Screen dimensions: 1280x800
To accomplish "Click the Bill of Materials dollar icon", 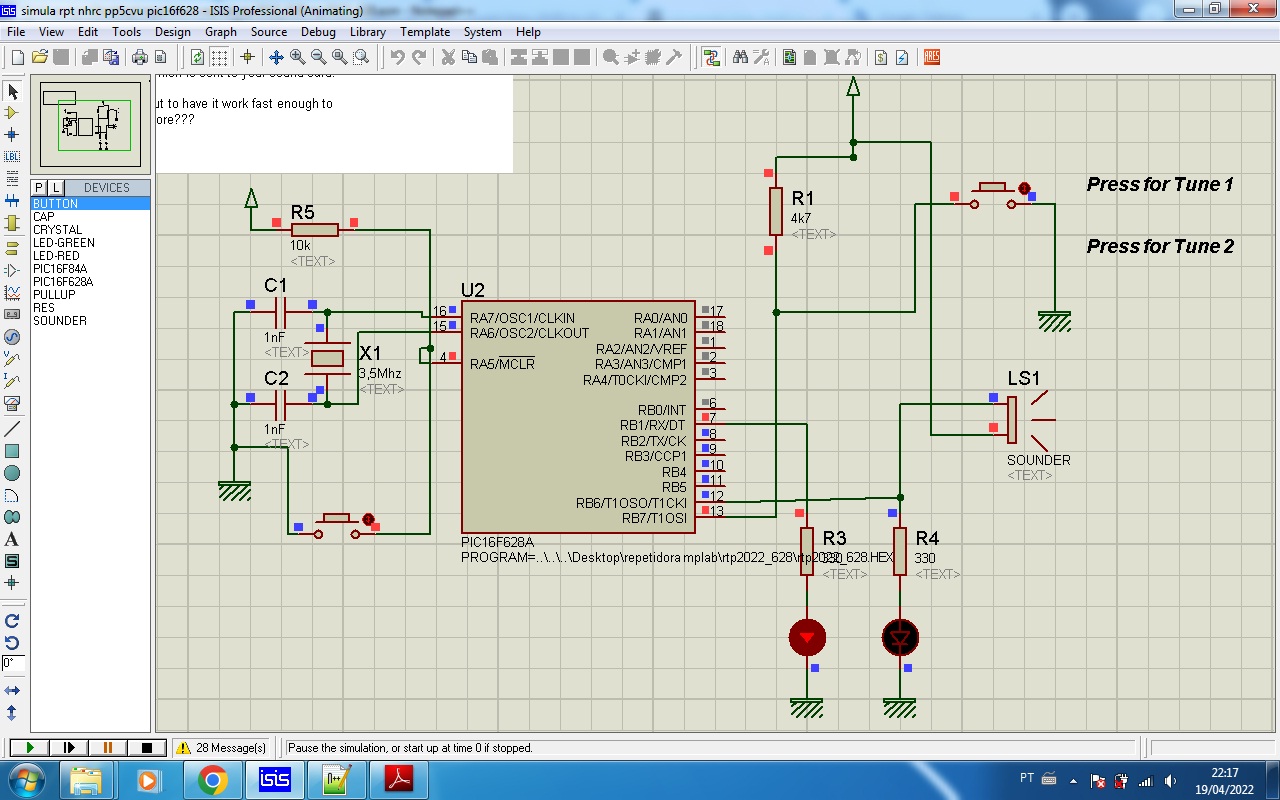I will tap(881, 57).
